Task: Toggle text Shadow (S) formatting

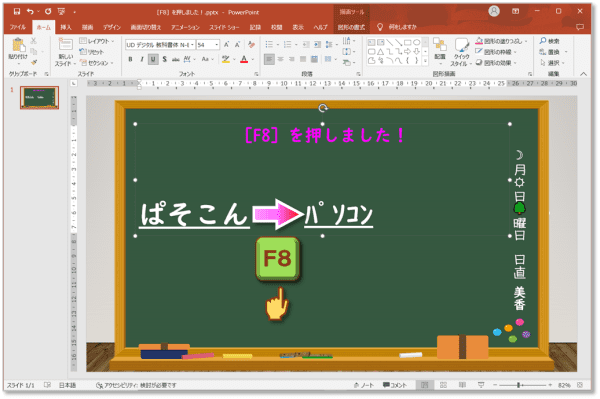Action: pyautogui.click(x=164, y=59)
